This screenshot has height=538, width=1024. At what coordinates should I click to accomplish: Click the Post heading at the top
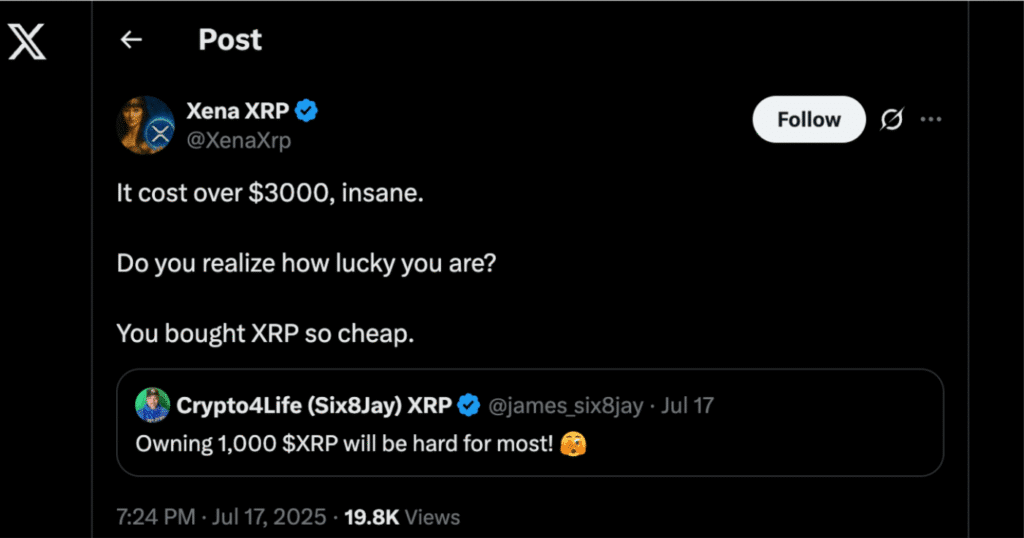pos(230,40)
